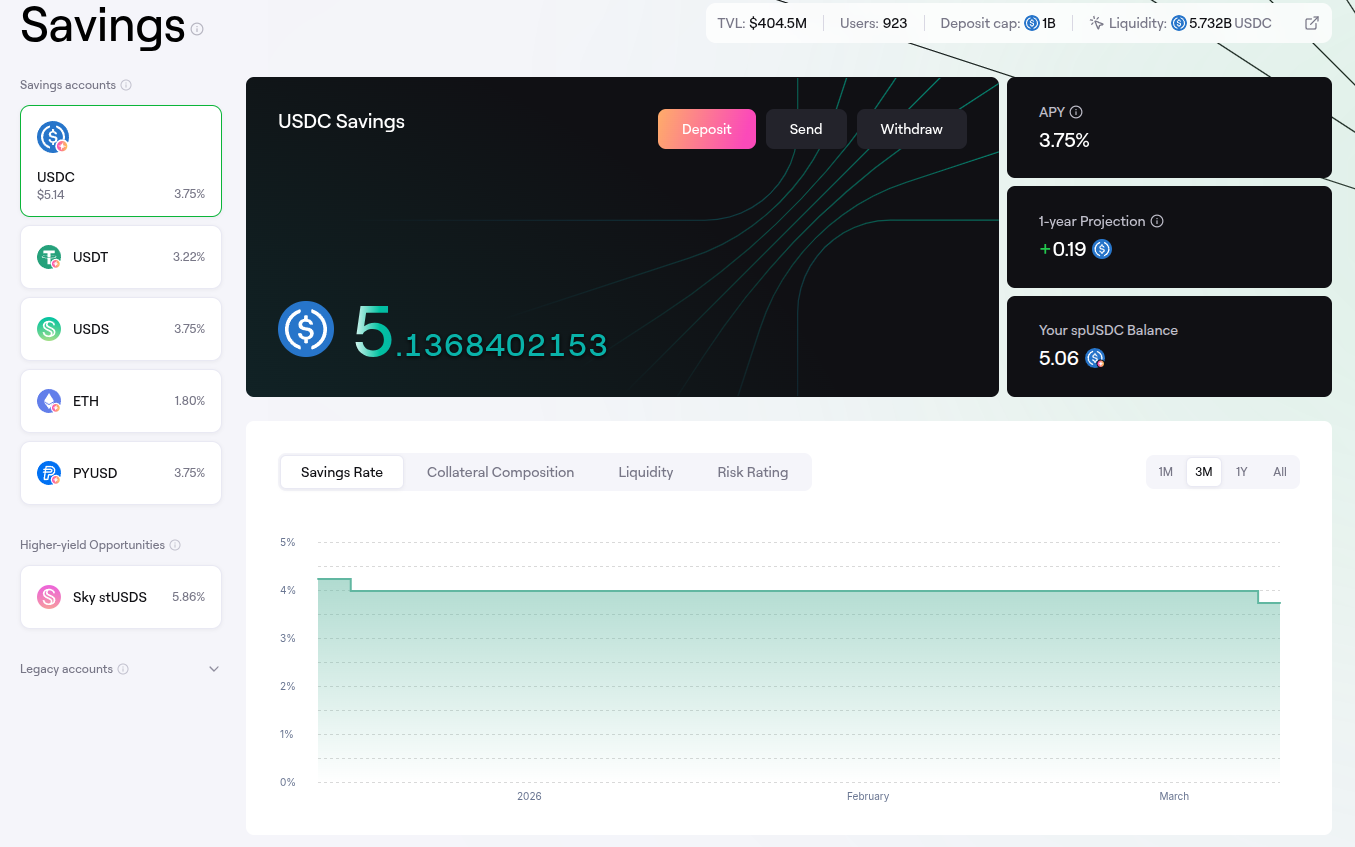
Task: Open the USDT savings account
Action: pyautogui.click(x=121, y=257)
